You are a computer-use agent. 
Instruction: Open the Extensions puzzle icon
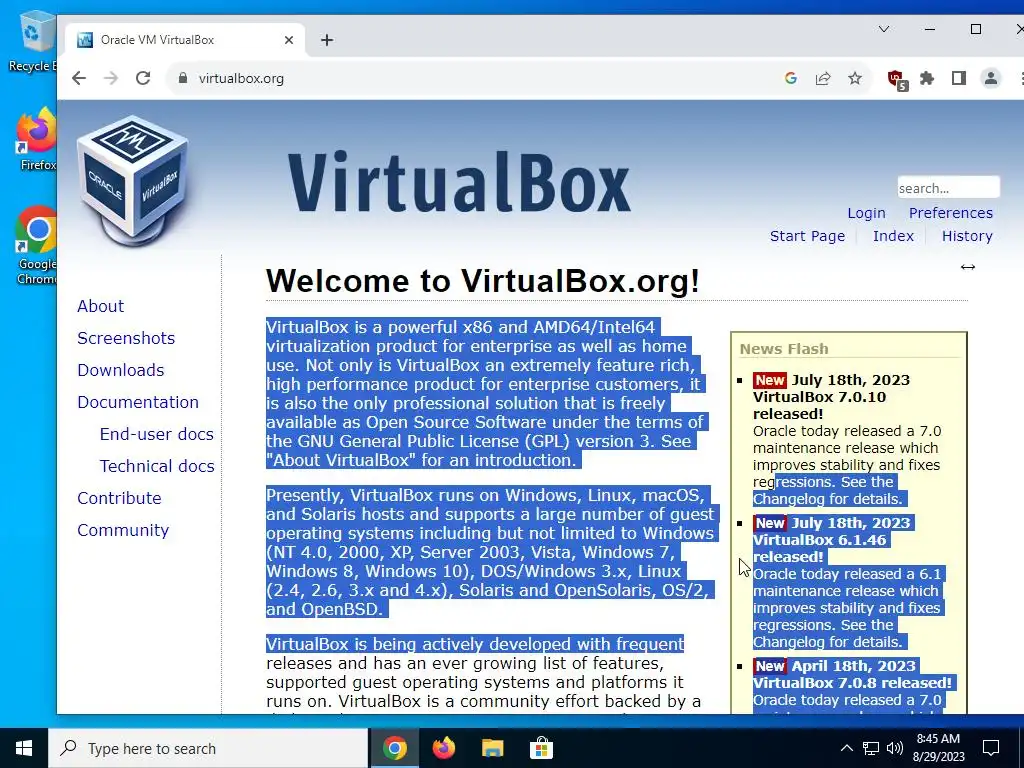pos(927,78)
